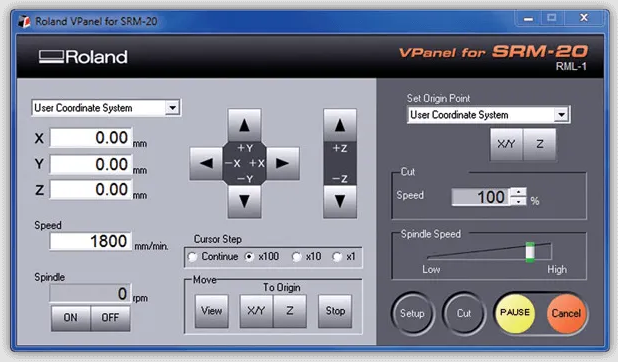The image size is (618, 362).
Task: Jog the tool in +Y direction with up arrow
Action: click(244, 125)
